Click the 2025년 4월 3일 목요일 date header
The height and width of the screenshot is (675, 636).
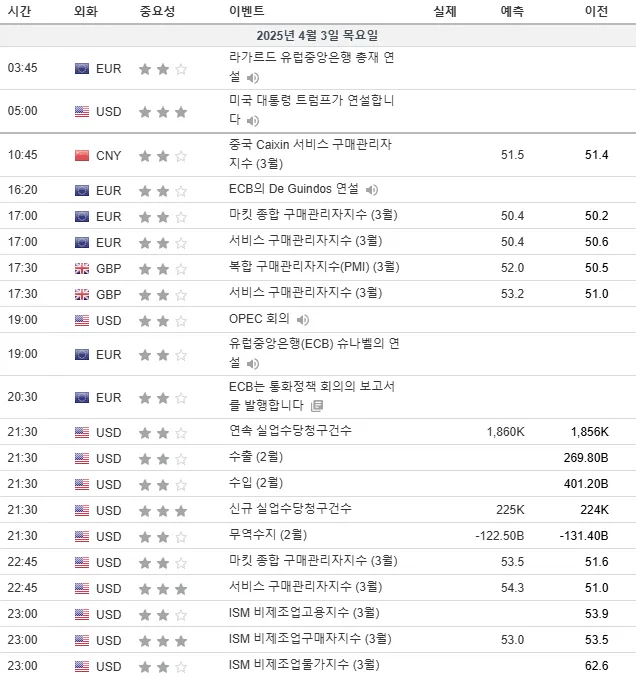[x=317, y=35]
